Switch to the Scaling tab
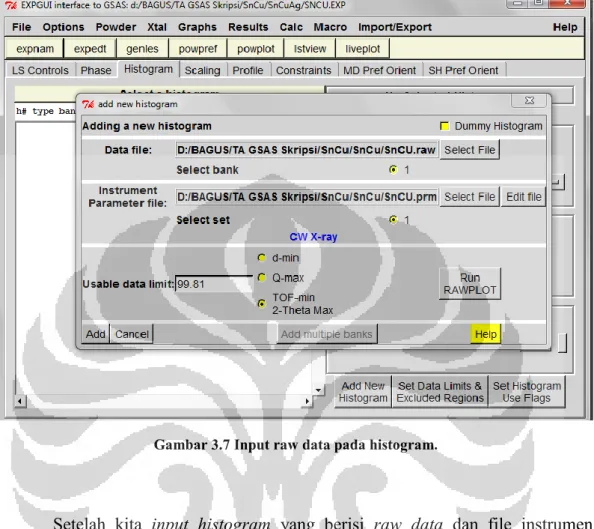Screen dimensions: 594x529 coord(202,70)
